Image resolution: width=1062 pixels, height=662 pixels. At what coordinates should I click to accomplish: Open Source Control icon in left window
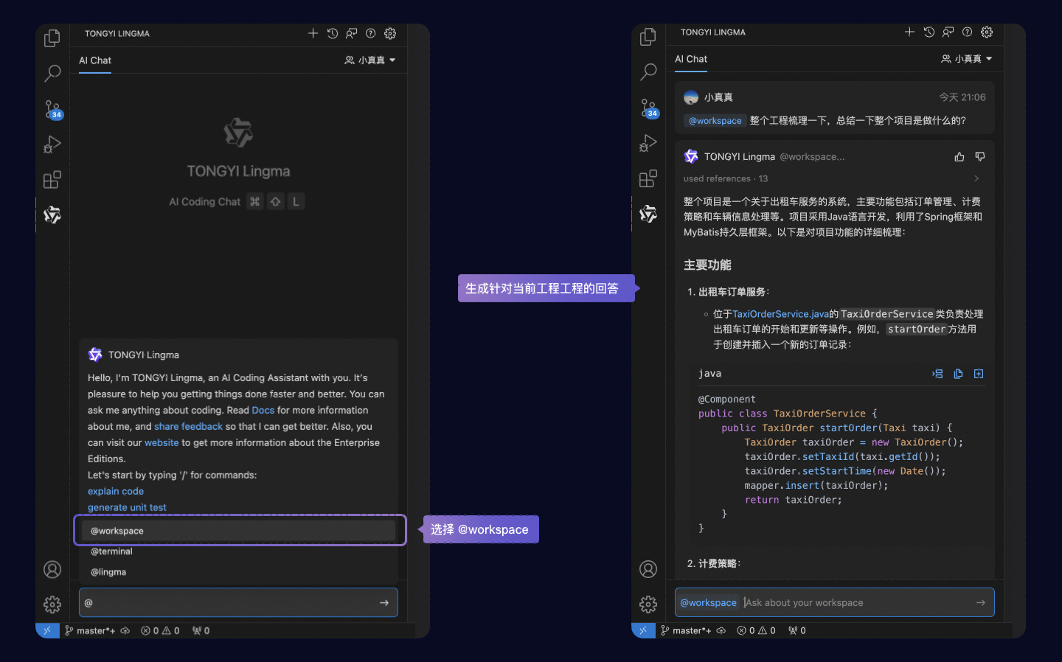click(x=53, y=109)
